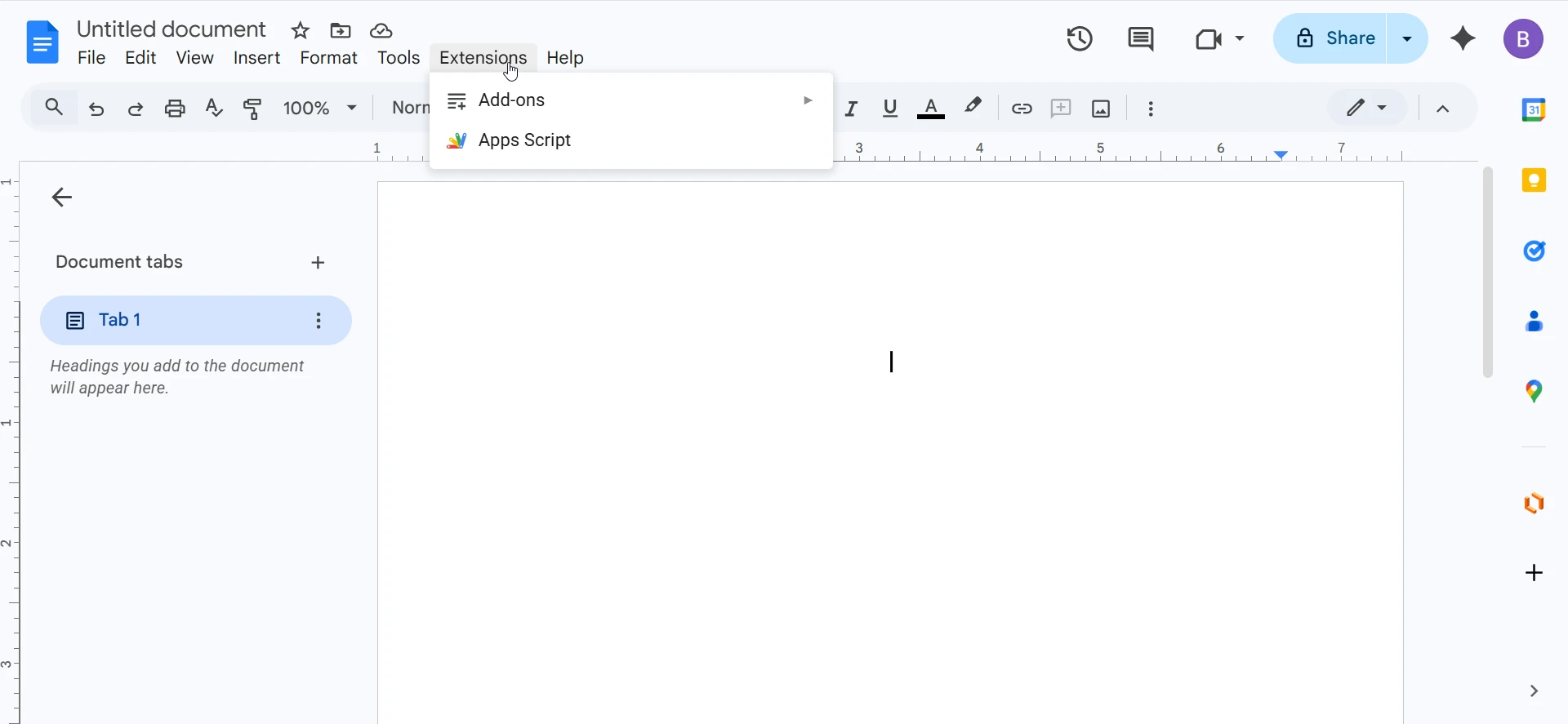1568x724 pixels.
Task: Print the document
Action: tap(175, 109)
